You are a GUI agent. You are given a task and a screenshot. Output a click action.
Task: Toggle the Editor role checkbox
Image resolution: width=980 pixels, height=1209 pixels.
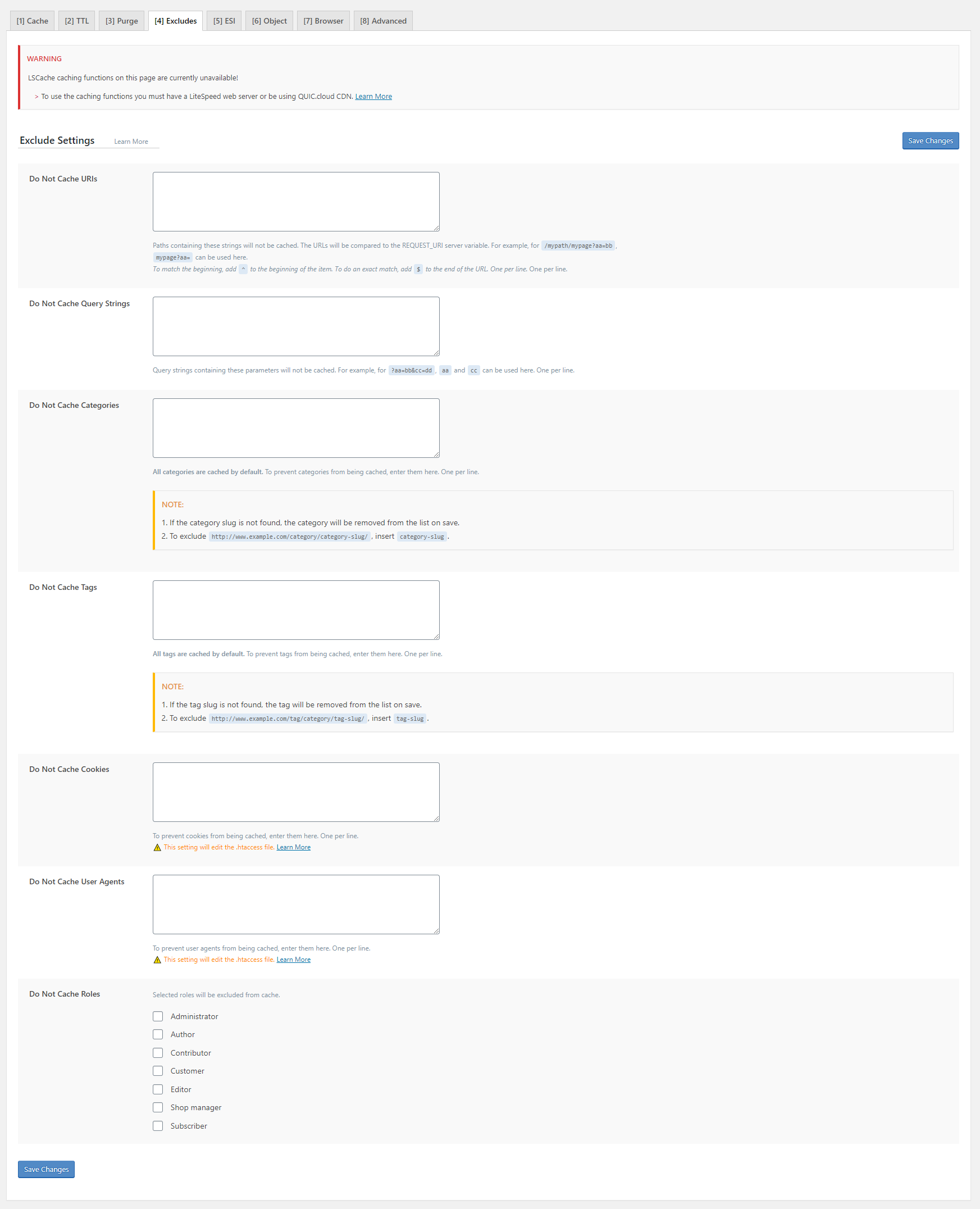pos(158,1089)
